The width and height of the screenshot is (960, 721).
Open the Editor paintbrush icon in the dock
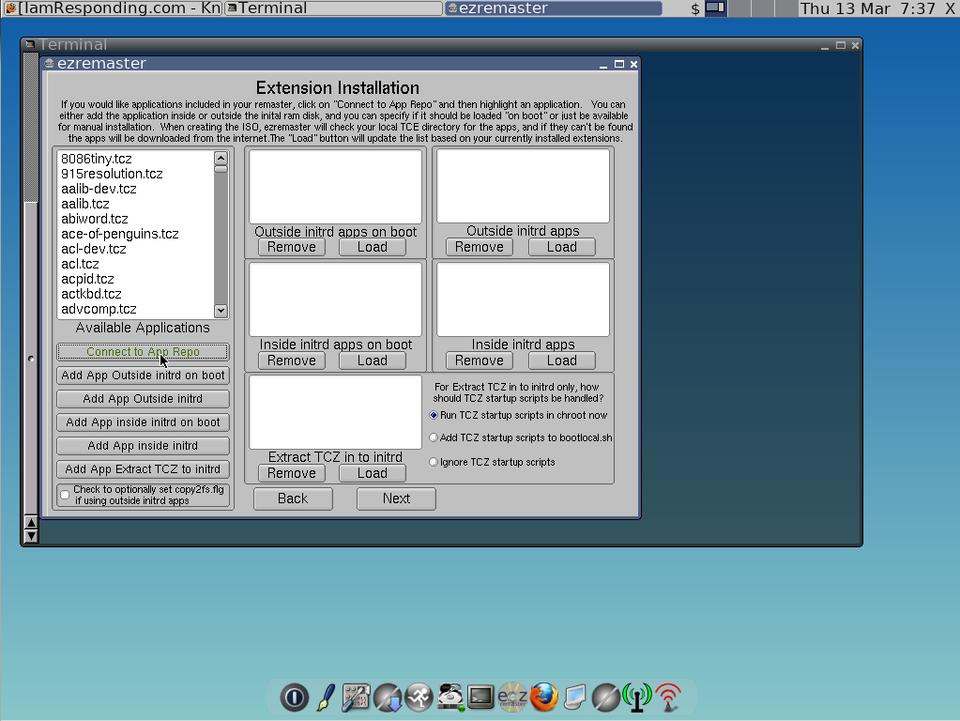pos(325,697)
